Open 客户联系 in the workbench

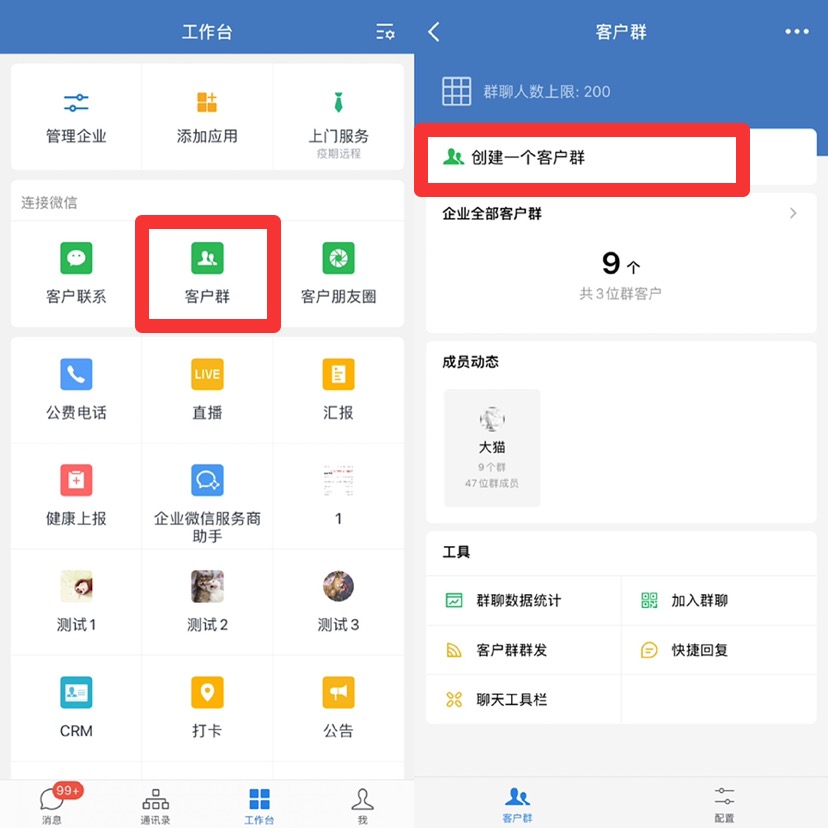tap(76, 259)
